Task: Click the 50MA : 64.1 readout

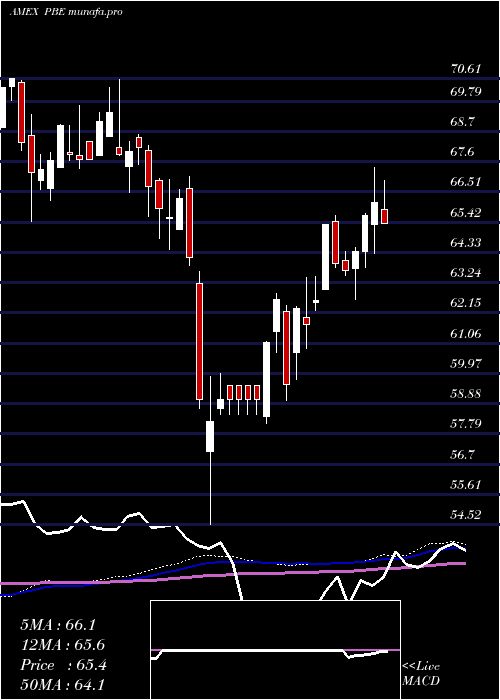Action: pos(63,685)
